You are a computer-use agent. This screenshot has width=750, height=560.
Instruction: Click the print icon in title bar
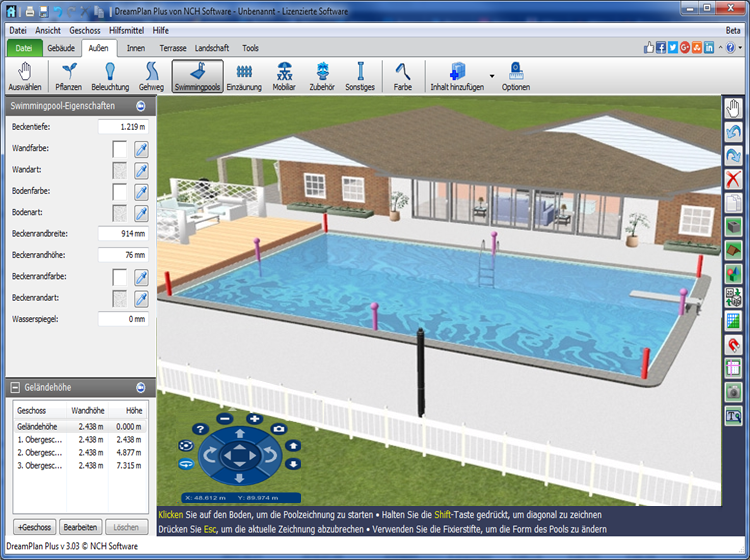(x=30, y=11)
